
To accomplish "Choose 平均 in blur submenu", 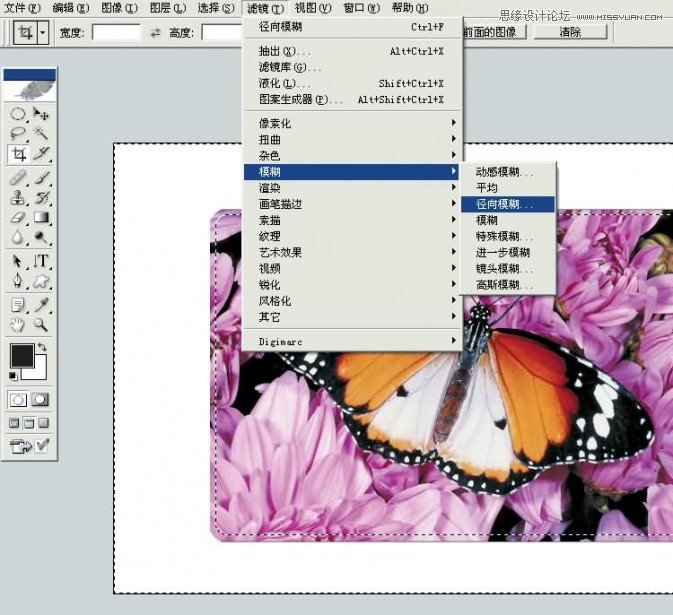I will [508, 188].
